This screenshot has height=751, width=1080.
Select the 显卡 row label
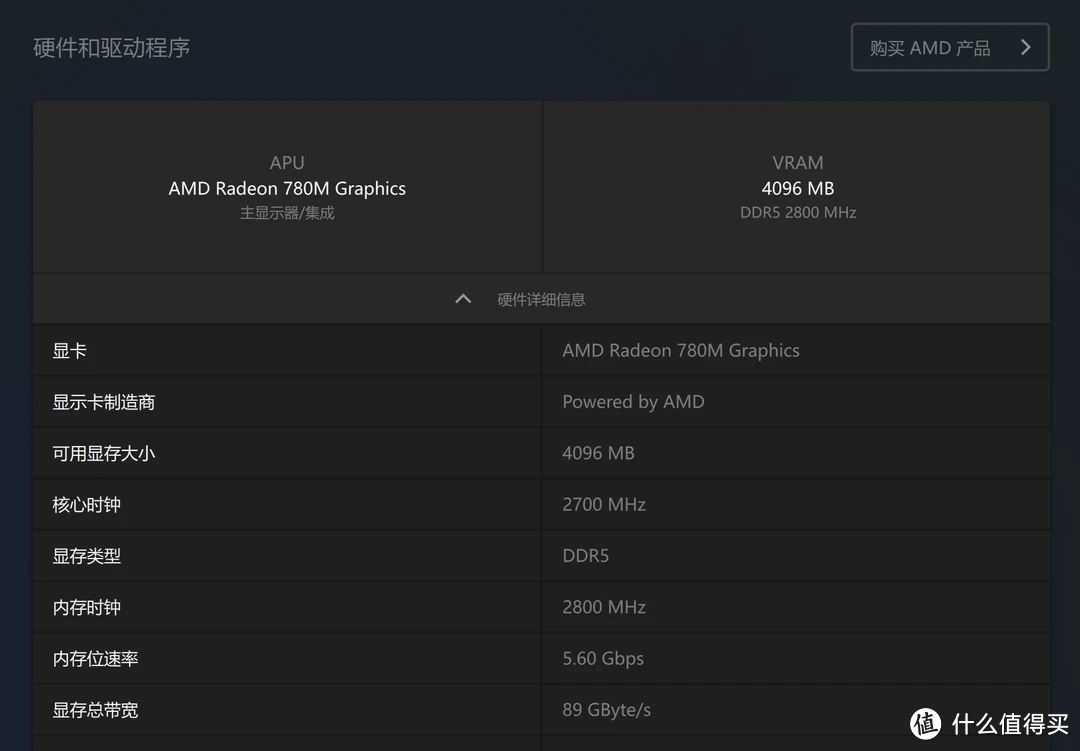point(70,351)
